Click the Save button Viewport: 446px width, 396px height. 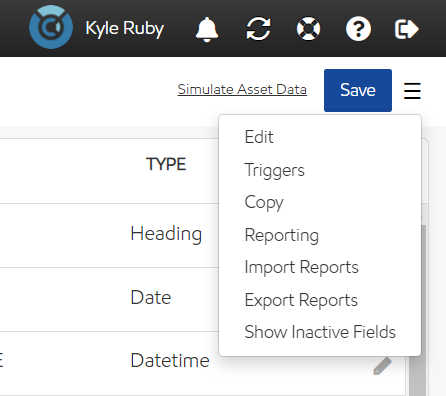(x=358, y=90)
